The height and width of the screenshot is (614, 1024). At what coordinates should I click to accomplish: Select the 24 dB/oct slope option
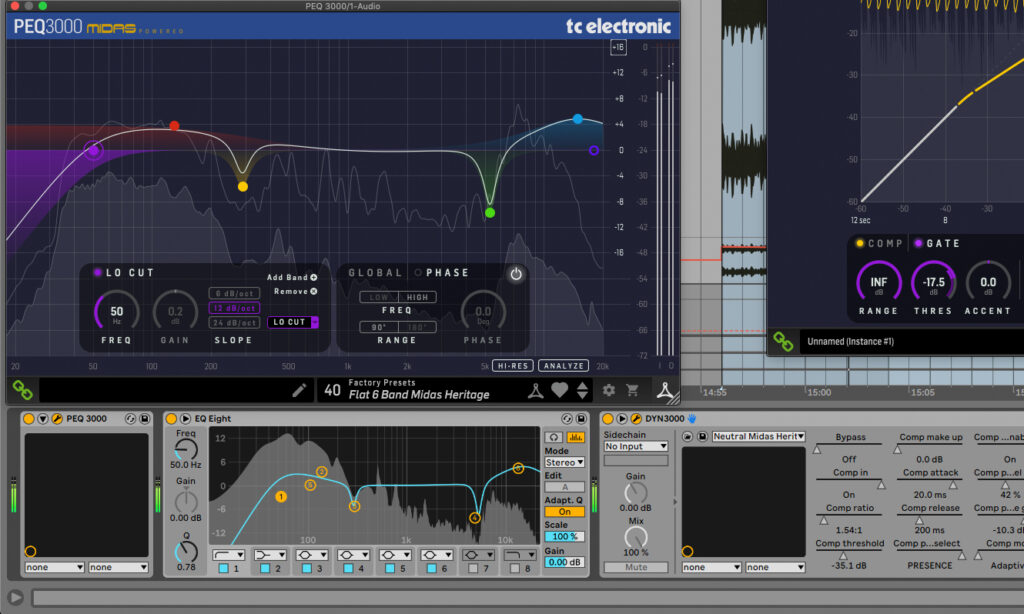point(233,323)
